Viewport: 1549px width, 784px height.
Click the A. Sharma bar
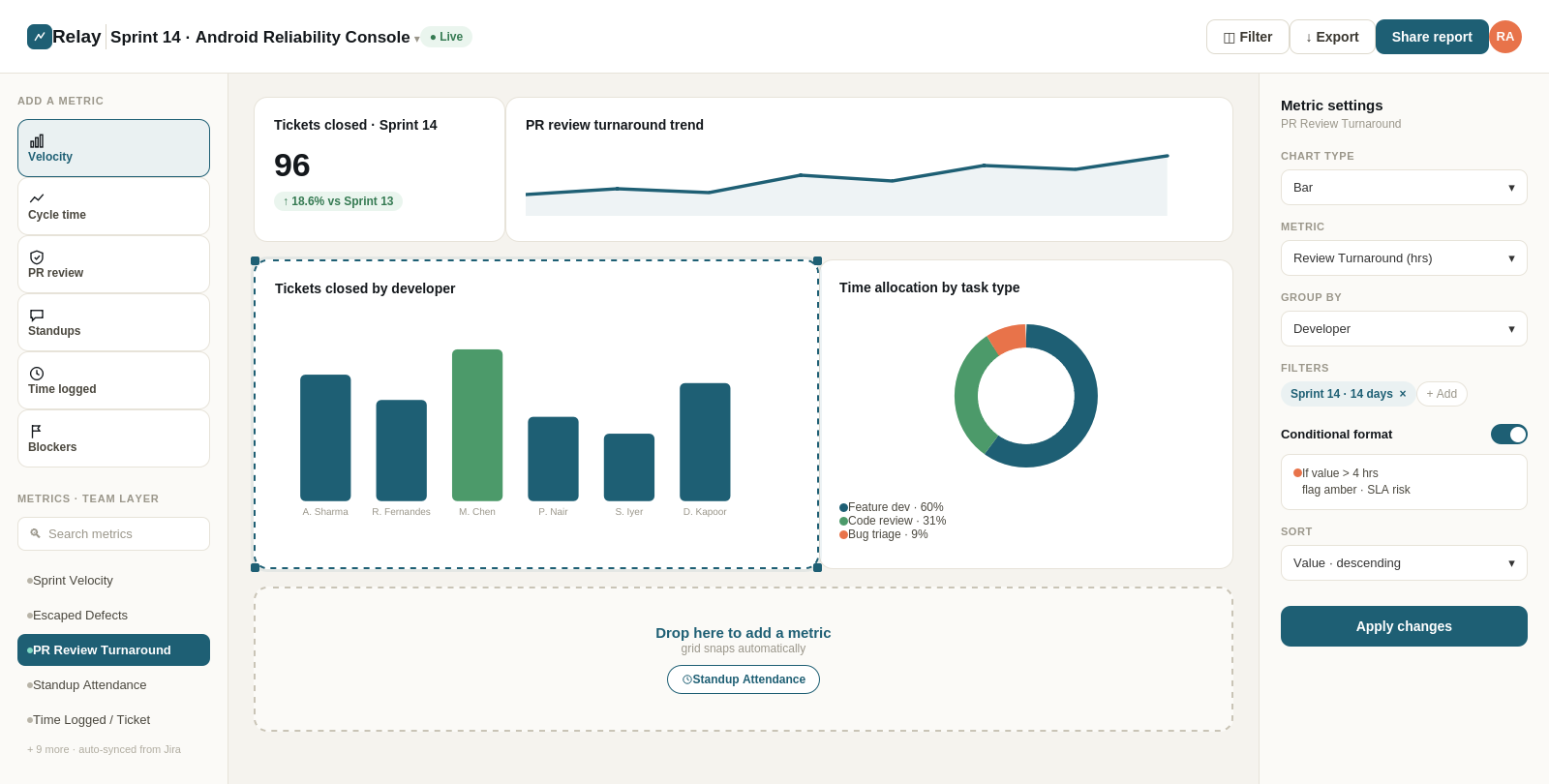coord(325,437)
